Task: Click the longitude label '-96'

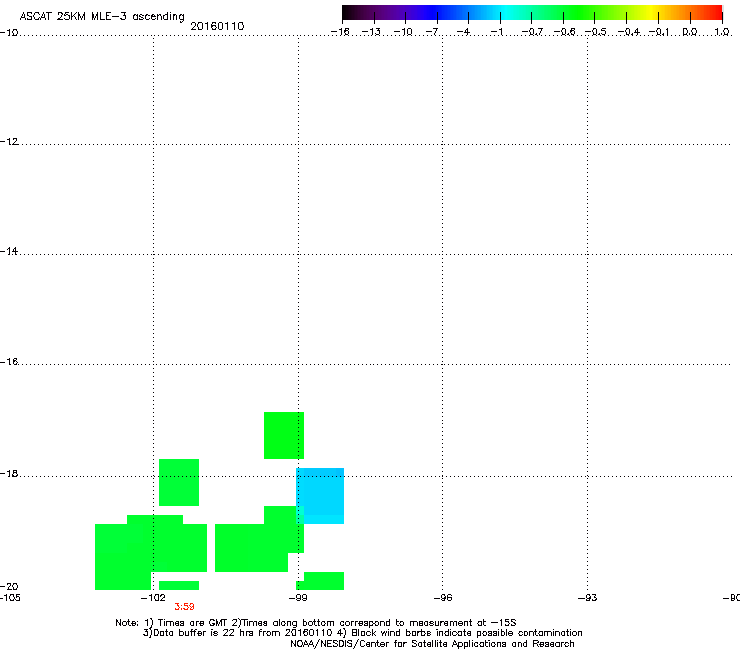Action: tap(443, 598)
